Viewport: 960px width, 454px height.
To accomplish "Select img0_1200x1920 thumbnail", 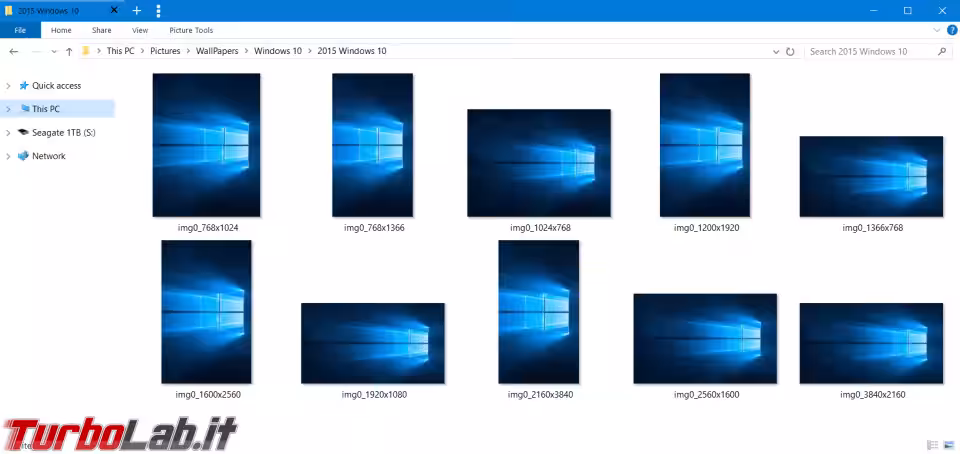I will coord(705,145).
